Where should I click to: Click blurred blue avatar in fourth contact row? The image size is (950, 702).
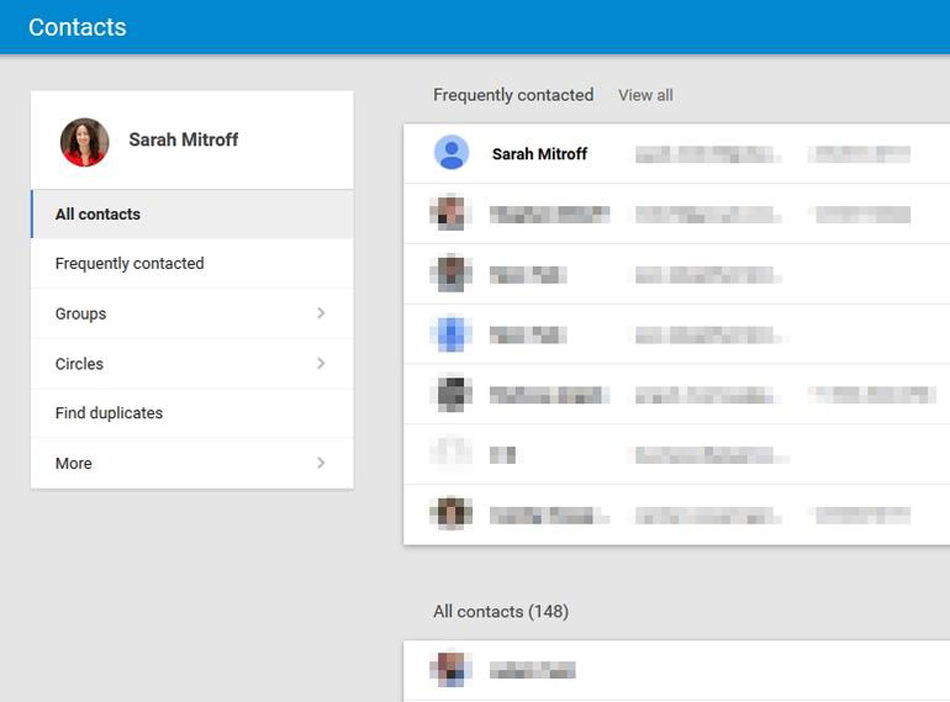(x=451, y=334)
